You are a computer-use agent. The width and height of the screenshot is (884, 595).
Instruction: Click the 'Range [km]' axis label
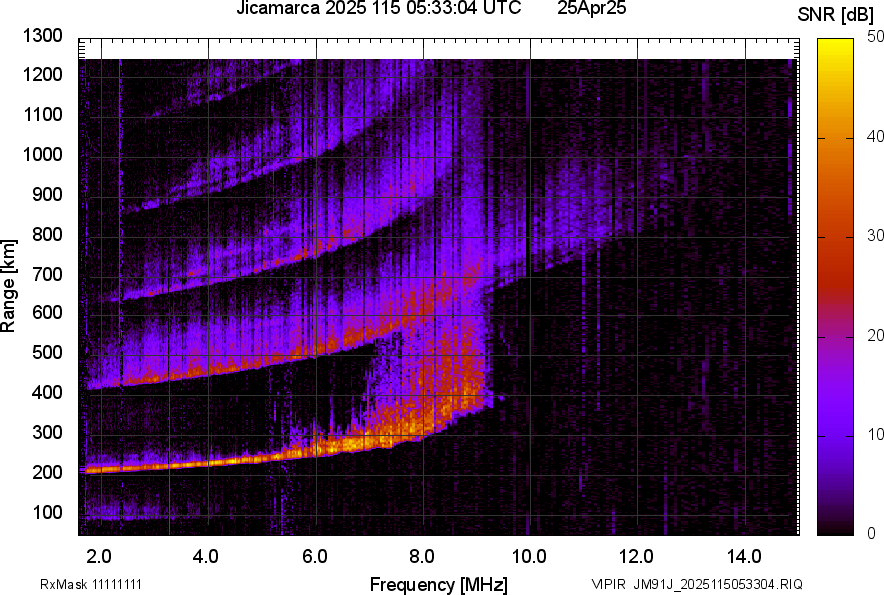[8, 286]
